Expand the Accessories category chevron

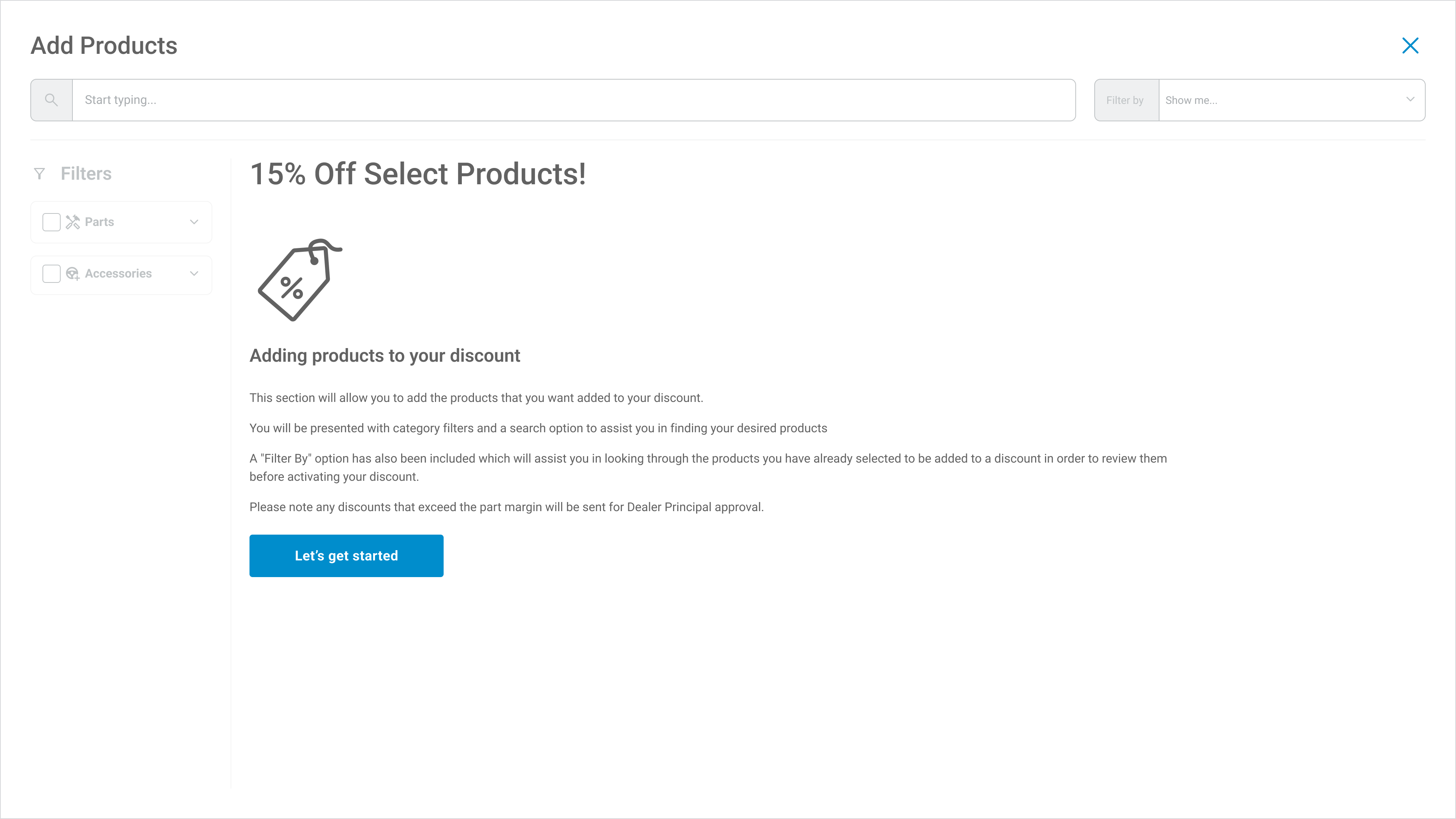pyautogui.click(x=194, y=273)
